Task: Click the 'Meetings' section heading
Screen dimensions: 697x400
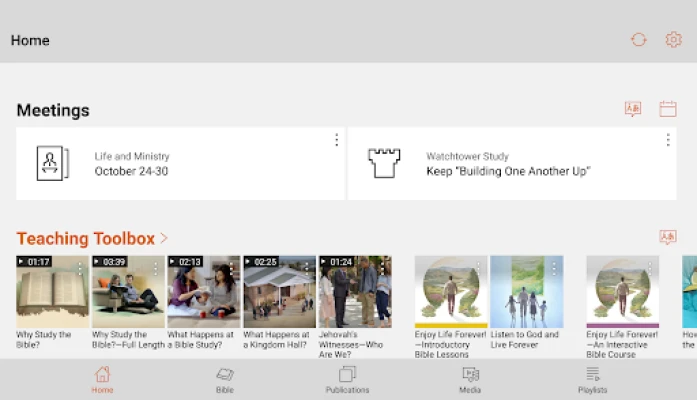Action: [53, 110]
